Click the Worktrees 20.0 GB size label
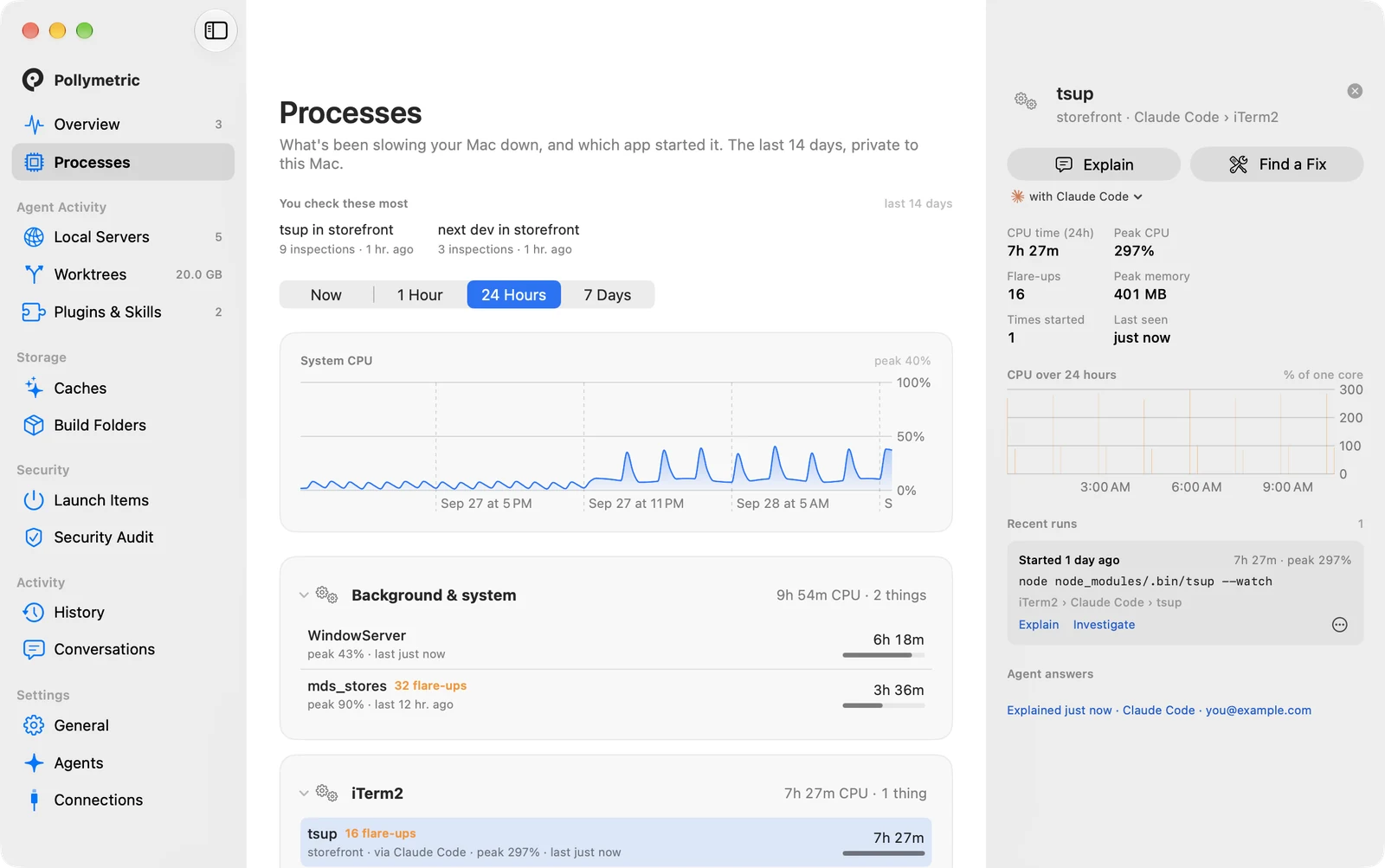The width and height of the screenshot is (1385, 868). click(x=199, y=274)
